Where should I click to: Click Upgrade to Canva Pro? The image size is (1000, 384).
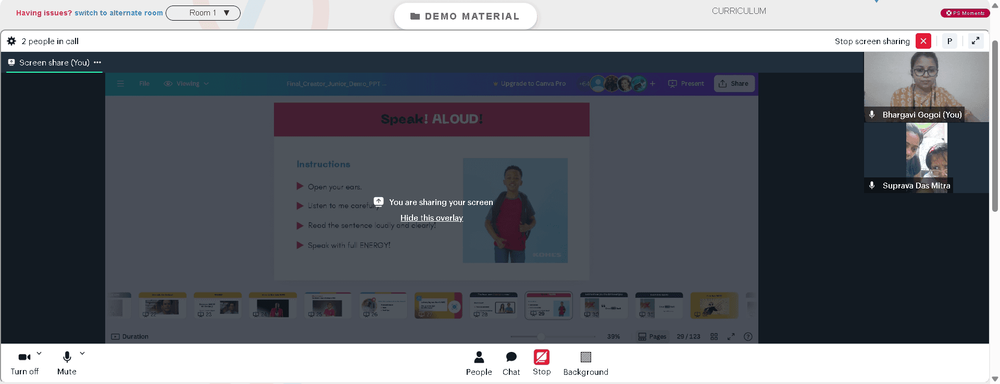pyautogui.click(x=529, y=84)
